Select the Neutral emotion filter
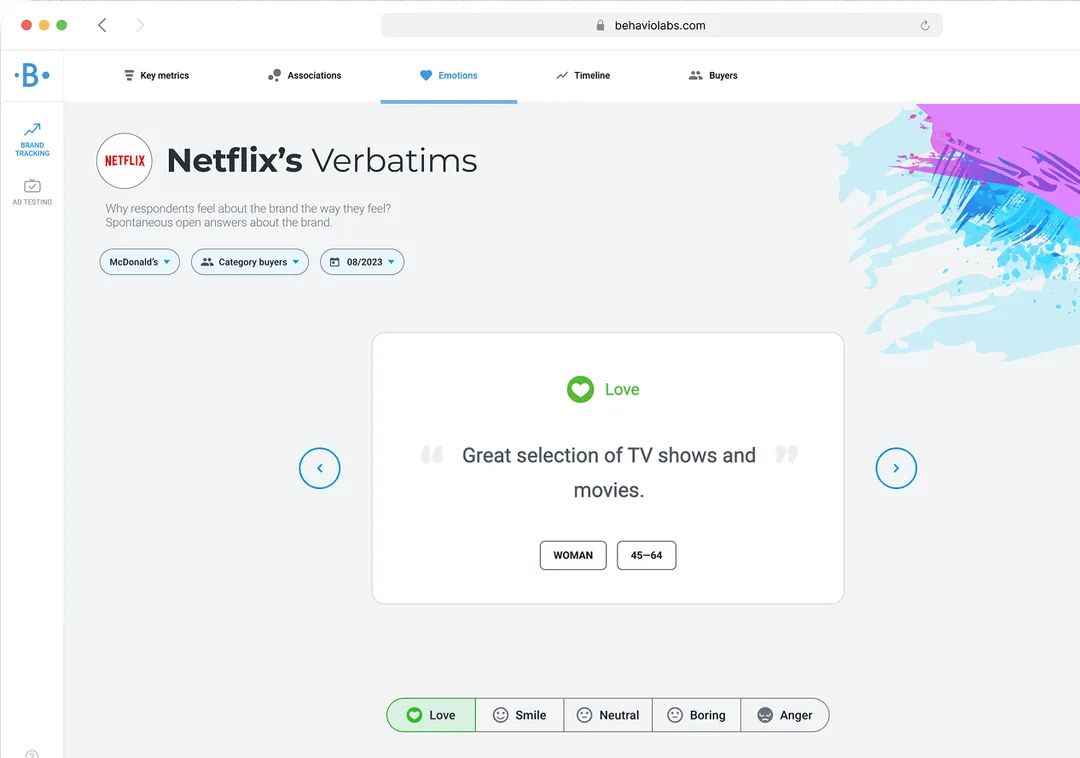This screenshot has width=1080, height=758. [608, 715]
